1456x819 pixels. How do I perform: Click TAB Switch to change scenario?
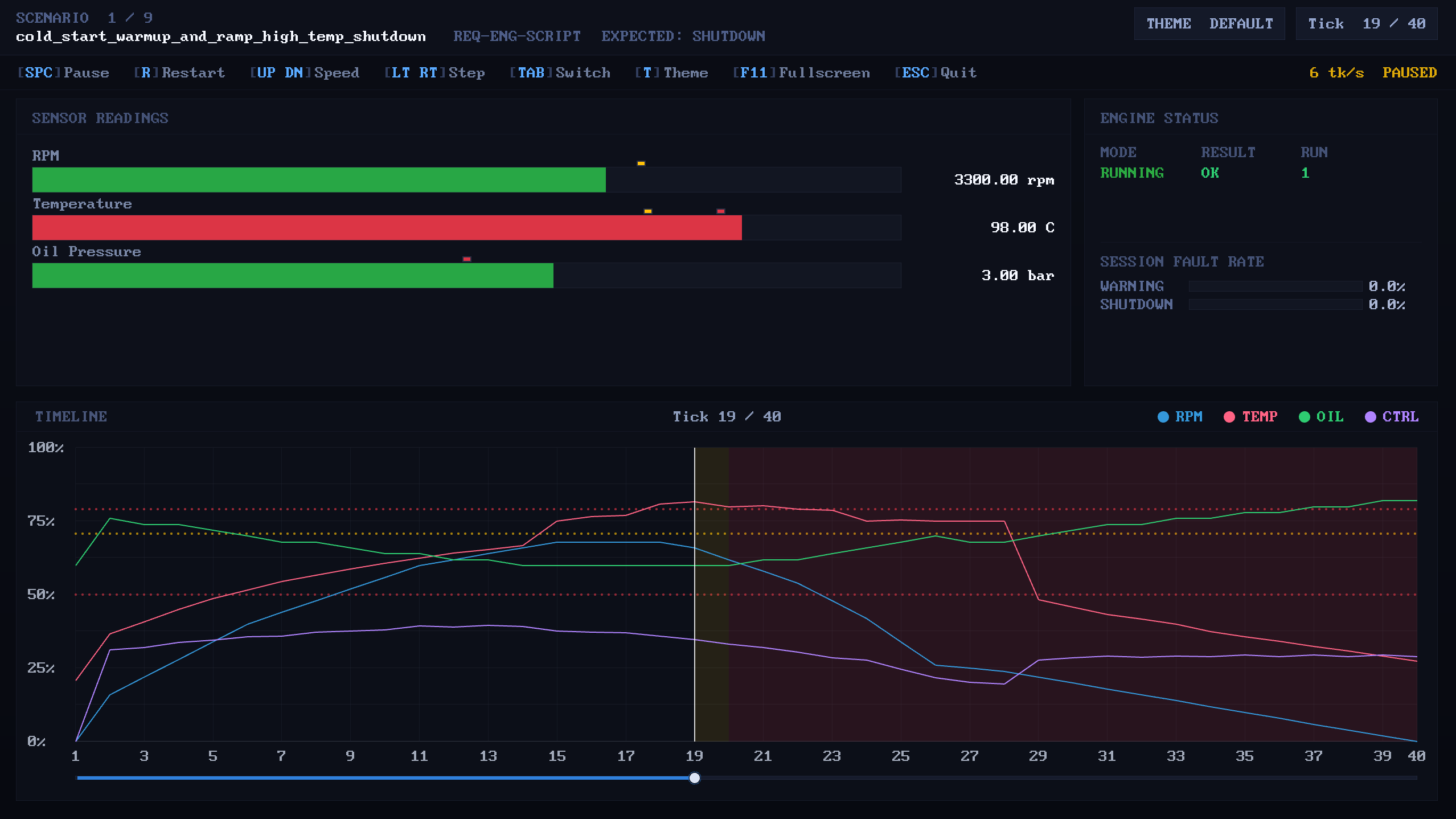[560, 73]
